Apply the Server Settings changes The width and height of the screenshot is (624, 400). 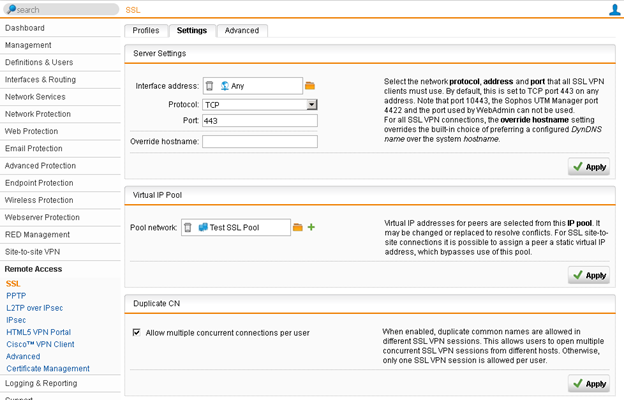coord(588,167)
